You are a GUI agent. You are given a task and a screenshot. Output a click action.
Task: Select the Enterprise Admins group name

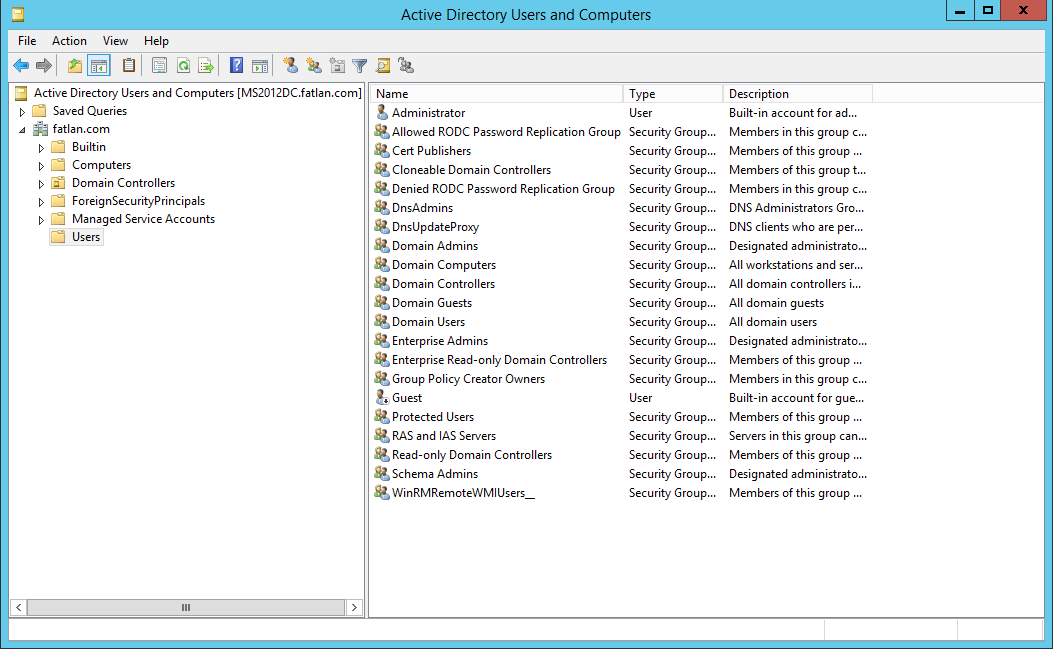[x=440, y=341]
